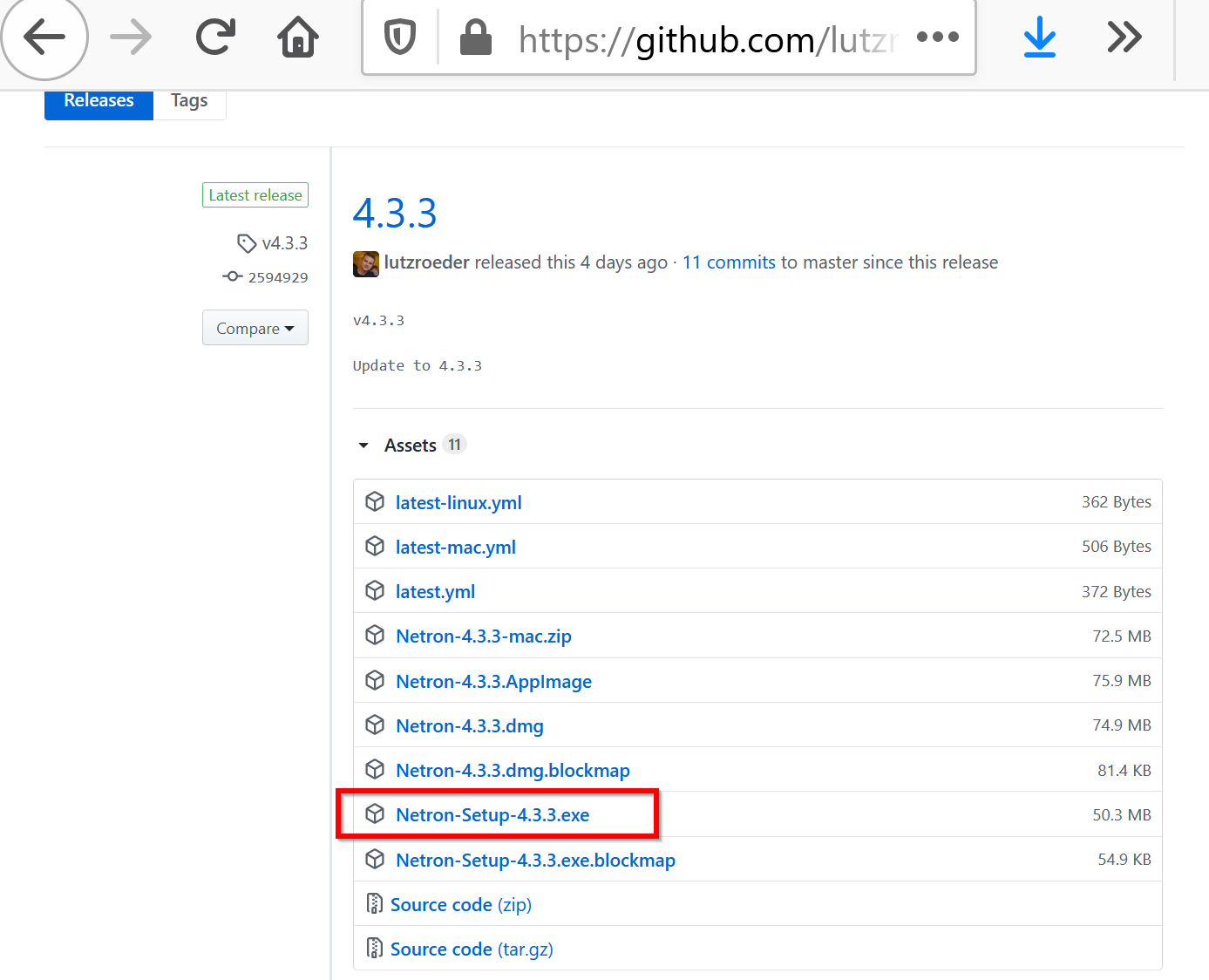This screenshot has height=980, width=1209.
Task: Open the downloads panel arrow
Action: pyautogui.click(x=1039, y=37)
